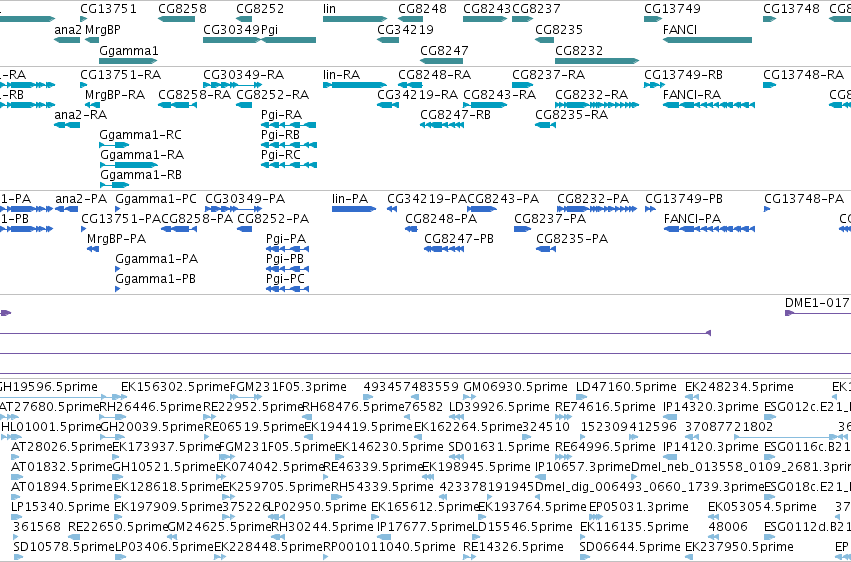Select the LD47160.5prime EST label
This screenshot has width=851, height=562.
pyautogui.click(x=626, y=387)
